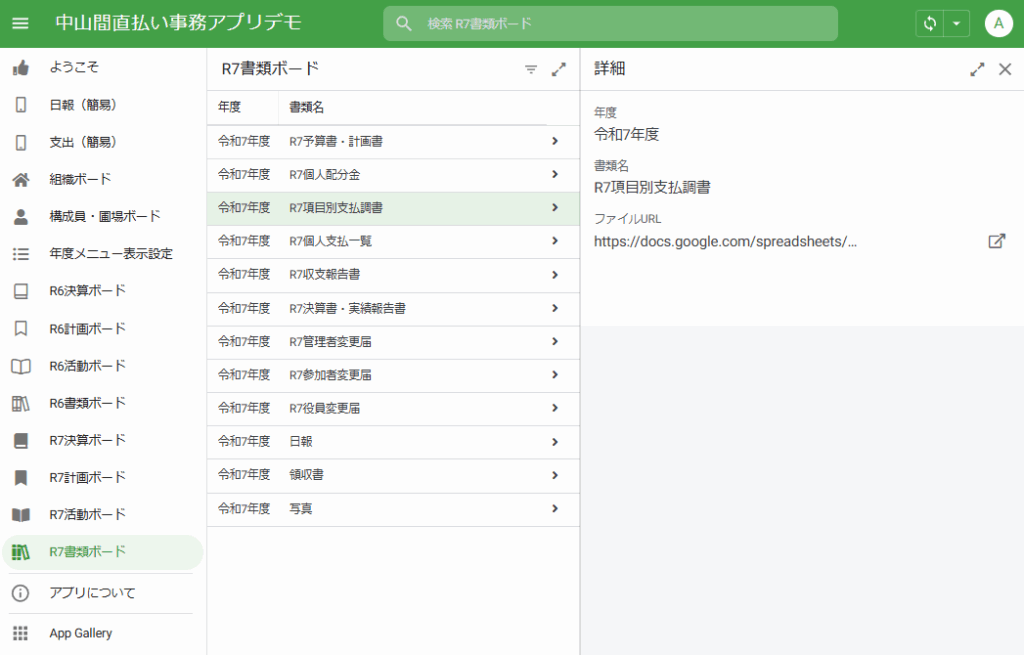Click the 日報（簡易） phone icon
The image size is (1024, 655).
coord(21,104)
